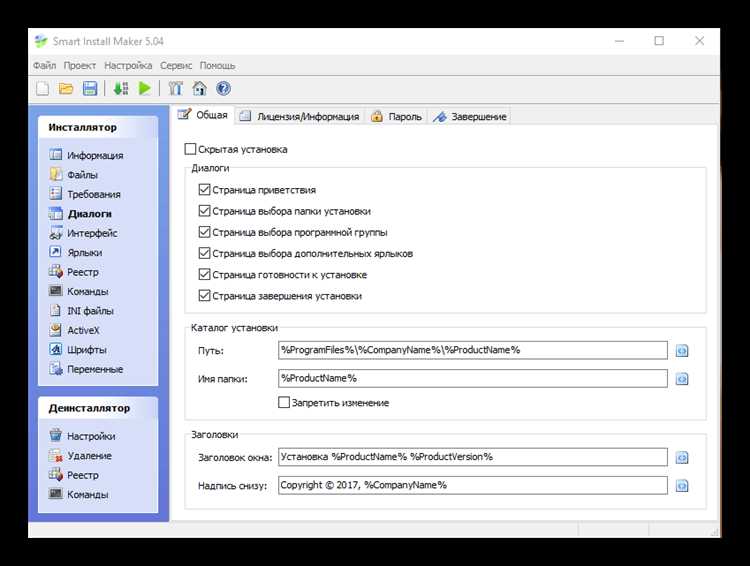The image size is (750, 566).
Task: Click the Надпись снизу text field
Action: (472, 485)
